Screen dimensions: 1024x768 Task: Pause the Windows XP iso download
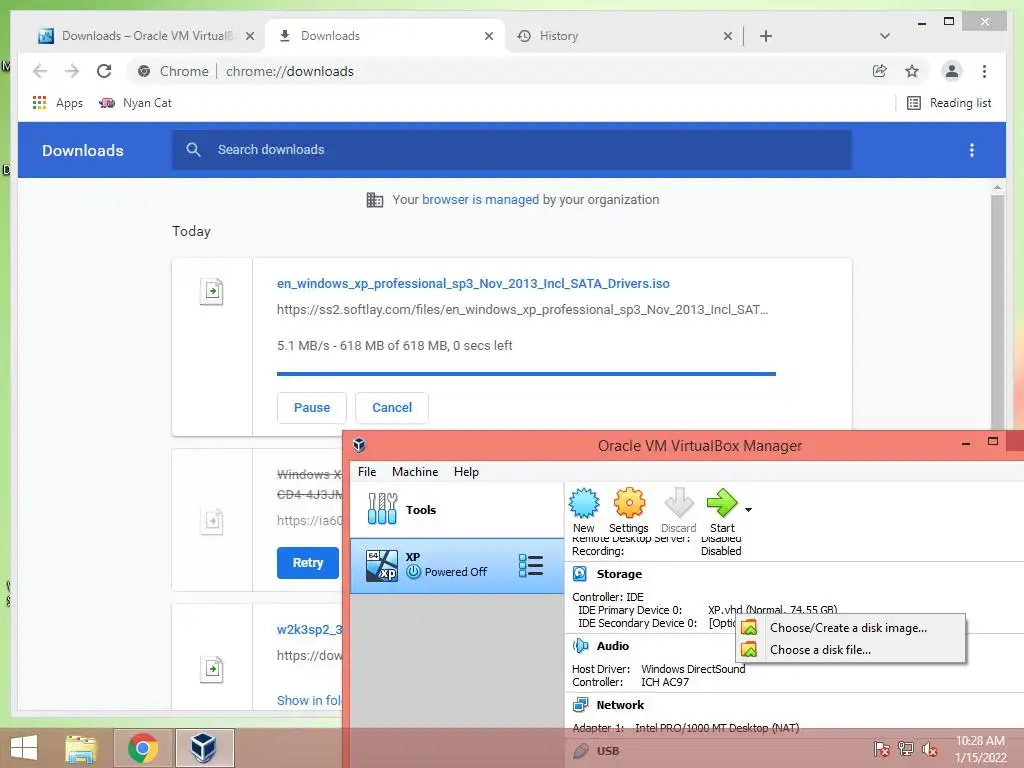click(x=312, y=408)
